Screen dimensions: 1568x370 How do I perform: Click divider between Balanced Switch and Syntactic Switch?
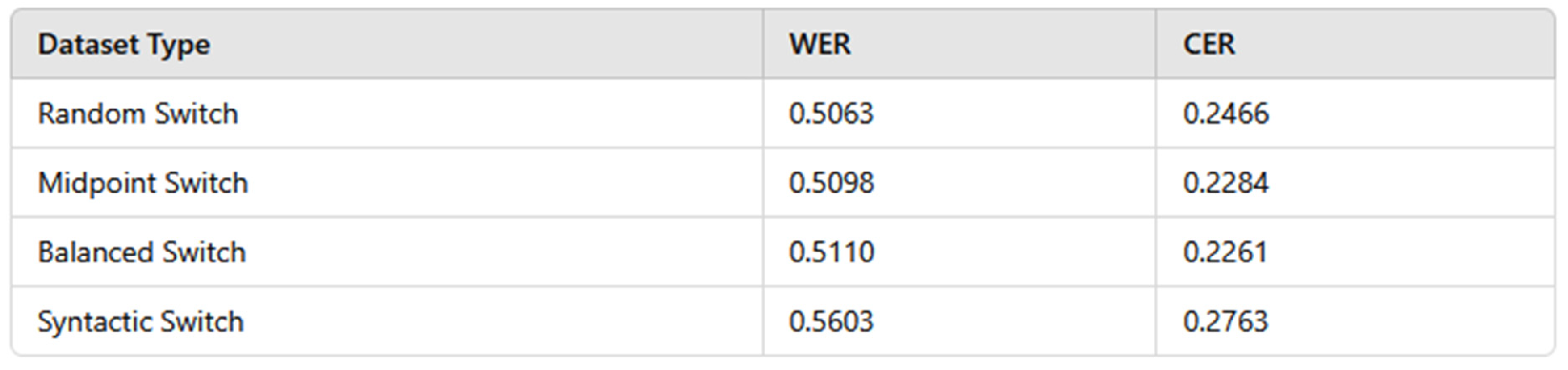(387, 286)
